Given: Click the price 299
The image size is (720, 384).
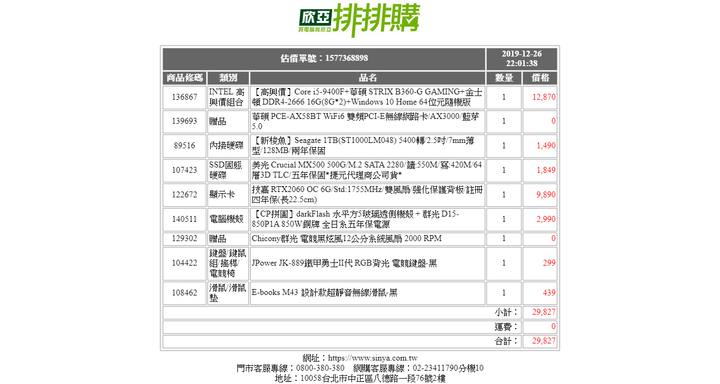Looking at the screenshot, I should coord(549,263).
